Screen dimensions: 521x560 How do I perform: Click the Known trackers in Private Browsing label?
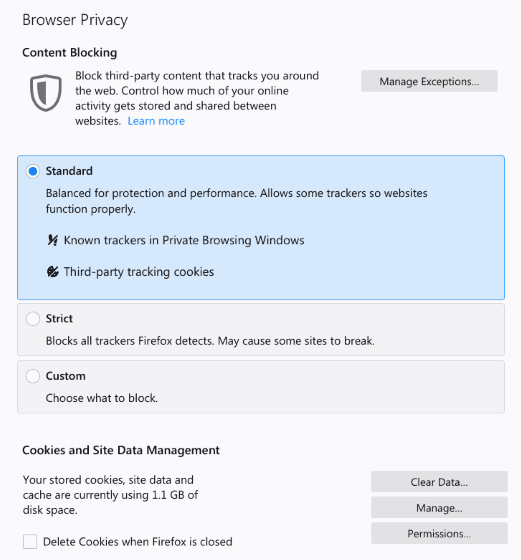click(184, 240)
